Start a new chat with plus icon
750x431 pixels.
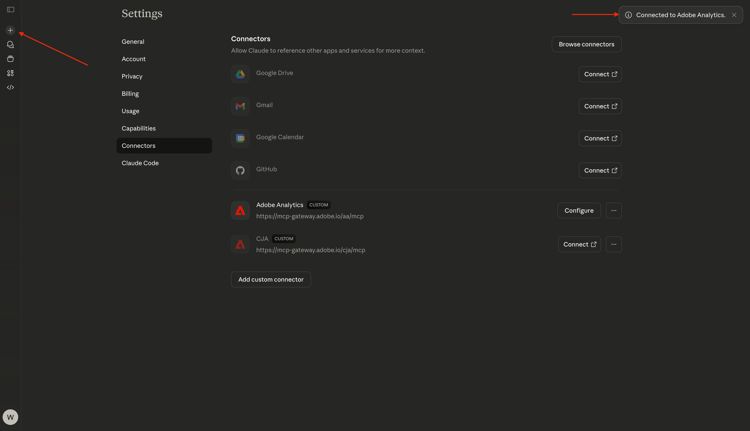(11, 30)
